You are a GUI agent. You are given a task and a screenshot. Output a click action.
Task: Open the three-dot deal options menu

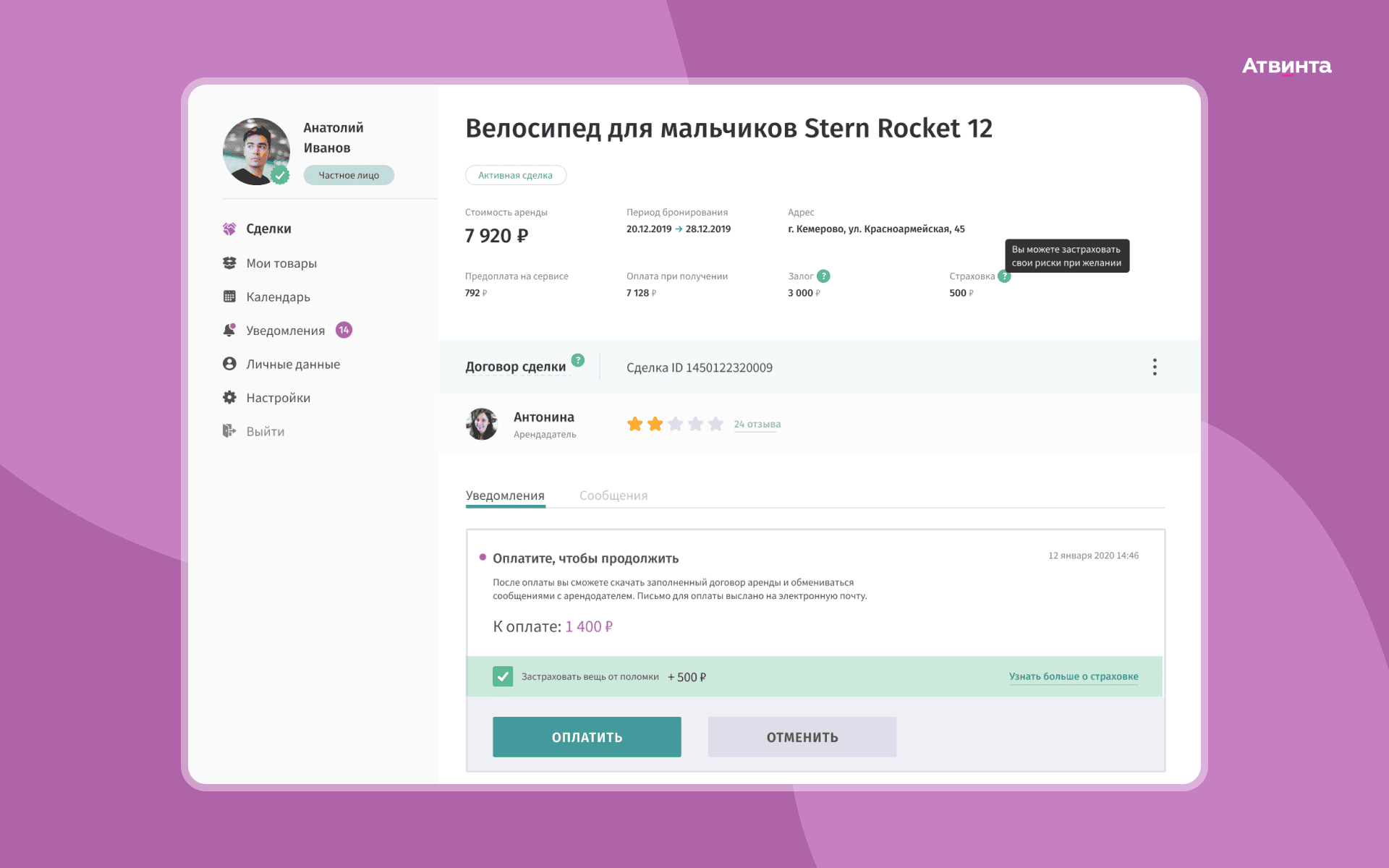click(x=1155, y=367)
